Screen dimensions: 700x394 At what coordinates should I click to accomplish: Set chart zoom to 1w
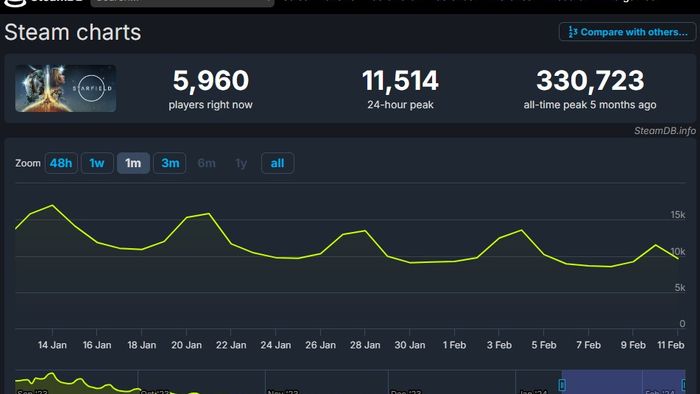point(97,163)
